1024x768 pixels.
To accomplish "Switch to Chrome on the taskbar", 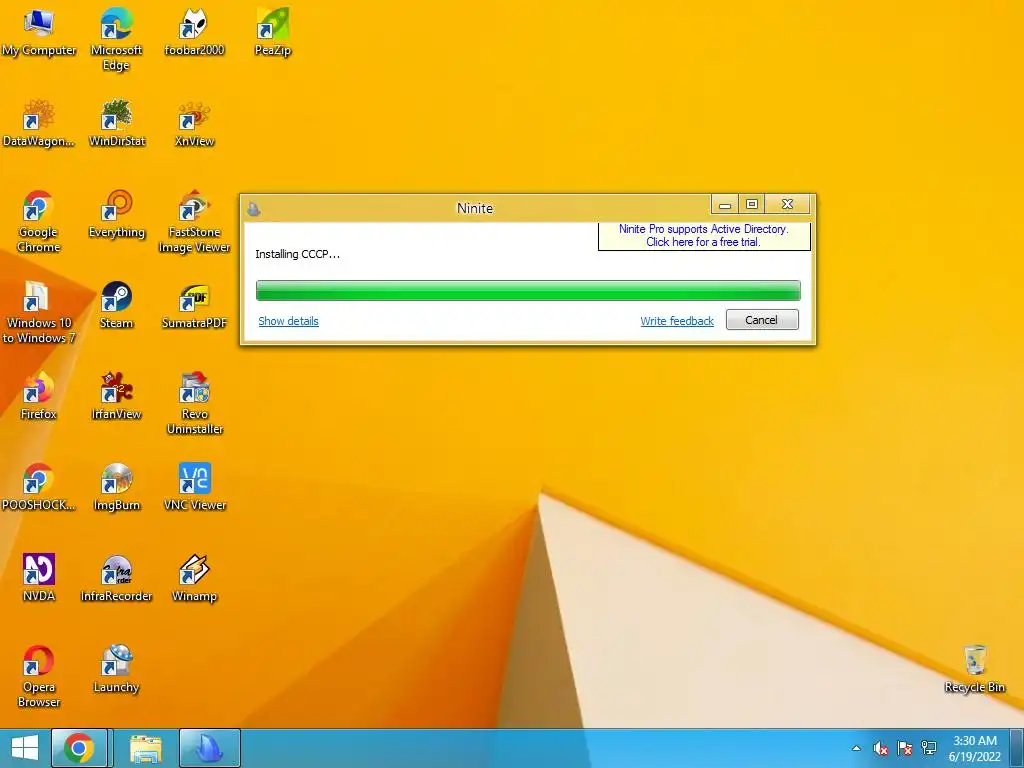I will pos(79,748).
